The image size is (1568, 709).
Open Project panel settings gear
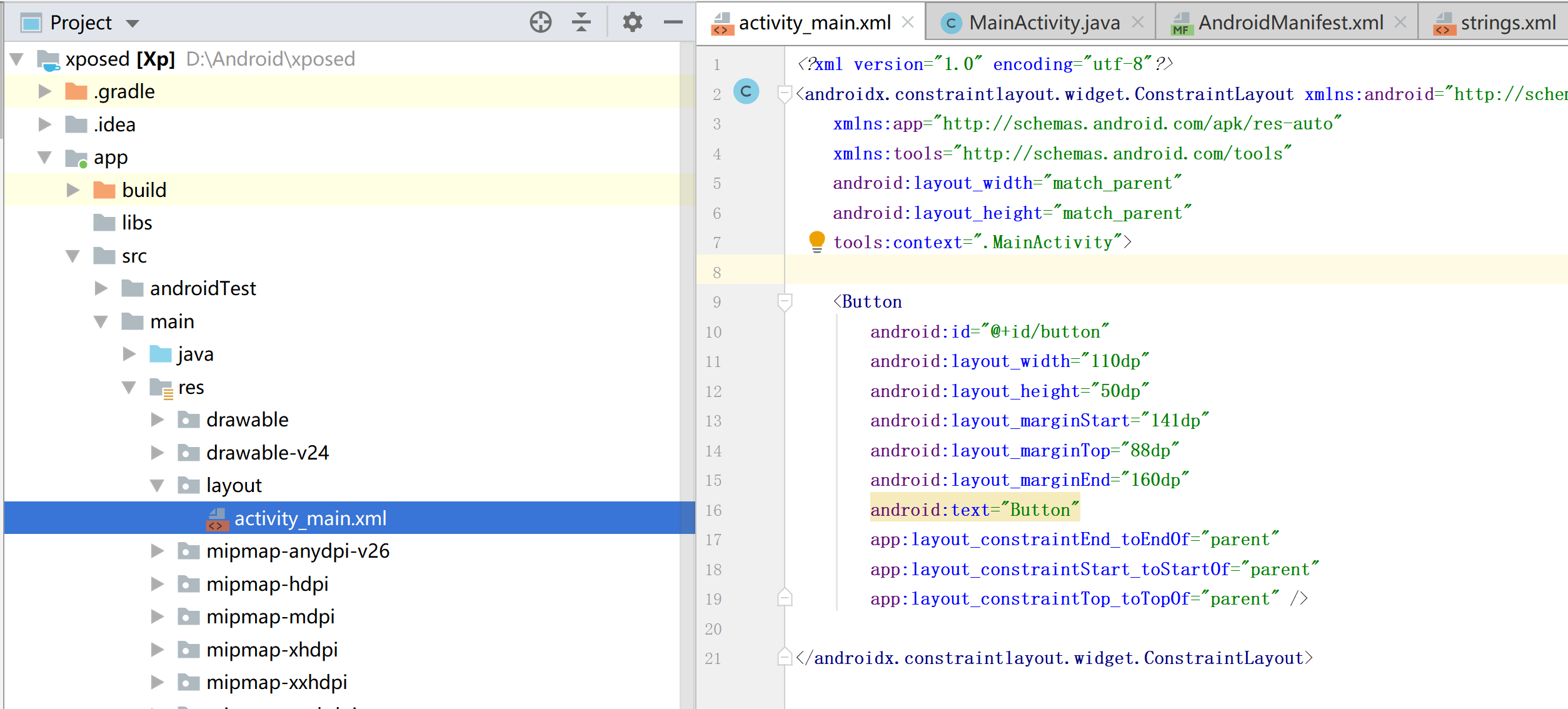pos(632,23)
